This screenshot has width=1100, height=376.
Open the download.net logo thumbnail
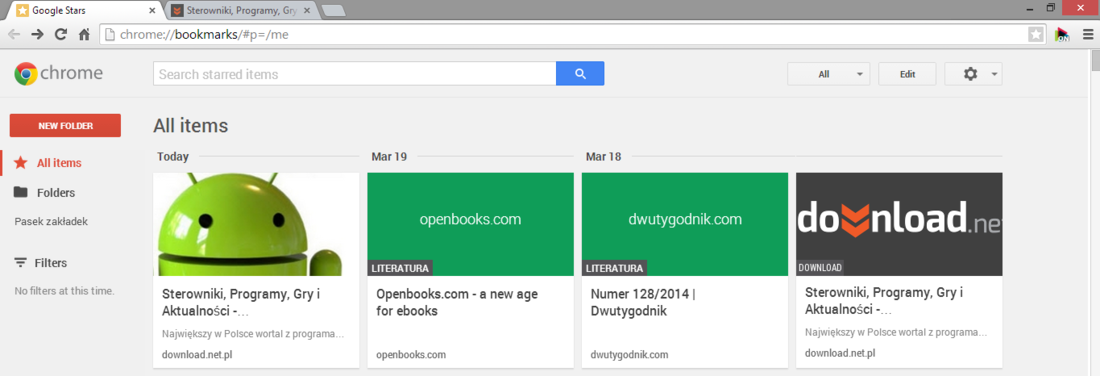(x=899, y=224)
